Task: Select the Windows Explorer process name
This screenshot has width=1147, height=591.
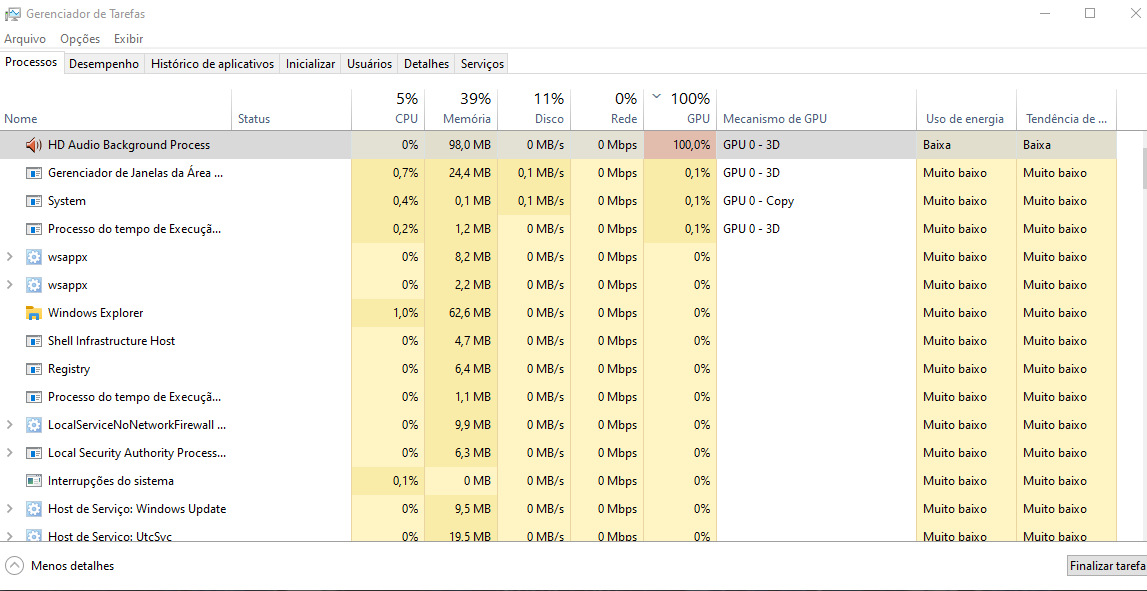Action: (95, 313)
